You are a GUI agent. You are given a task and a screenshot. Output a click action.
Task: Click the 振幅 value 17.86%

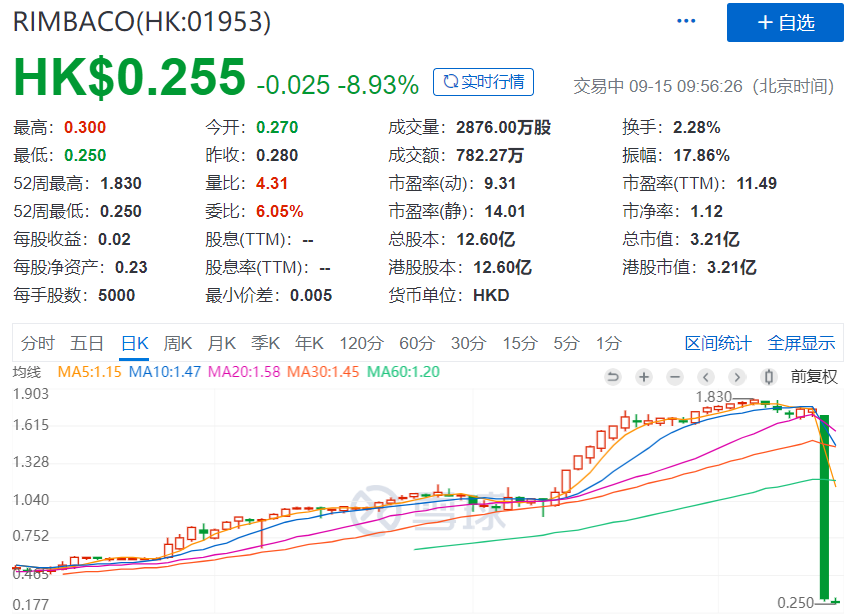click(702, 155)
